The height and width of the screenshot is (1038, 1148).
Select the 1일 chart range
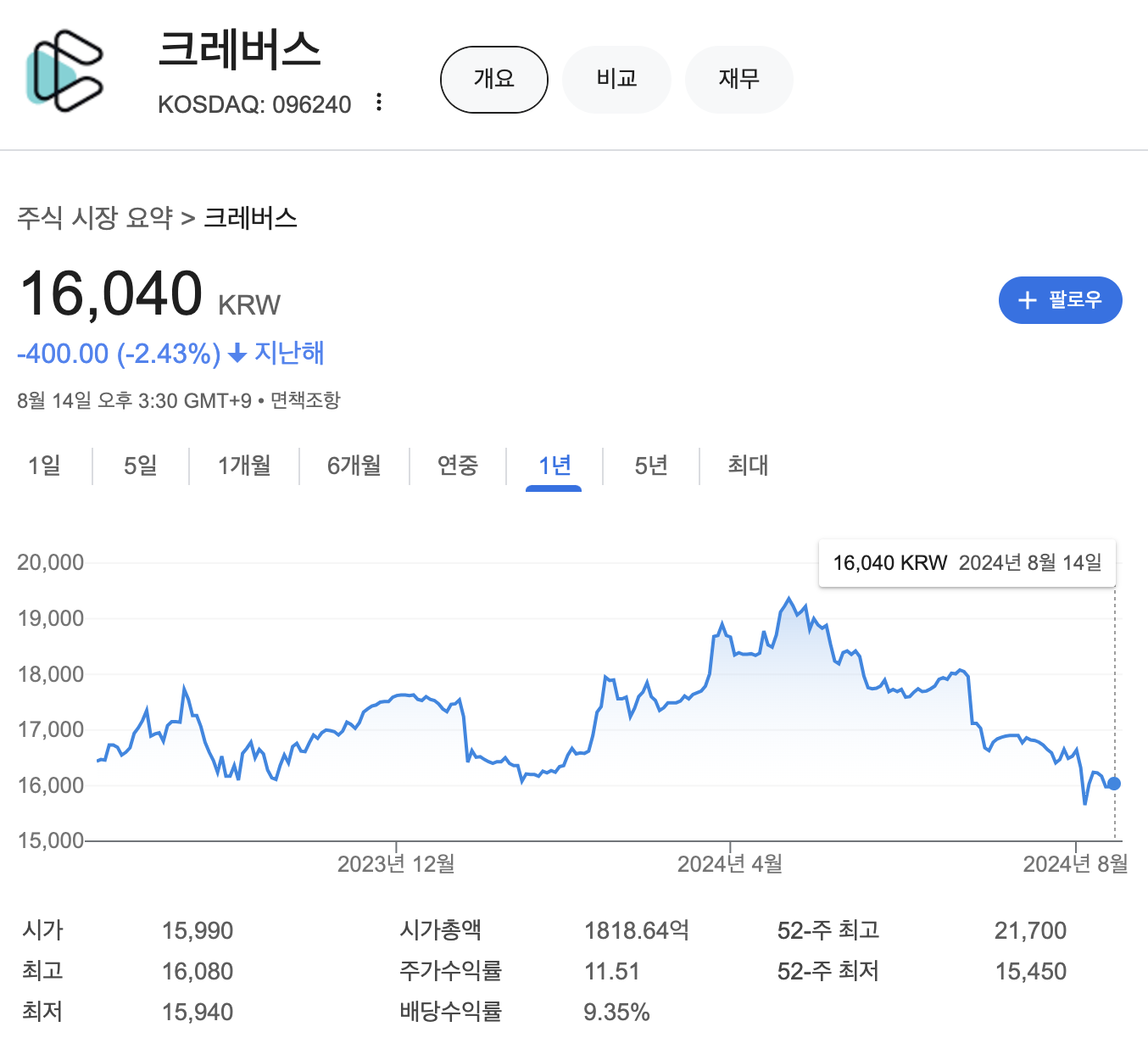tap(44, 466)
